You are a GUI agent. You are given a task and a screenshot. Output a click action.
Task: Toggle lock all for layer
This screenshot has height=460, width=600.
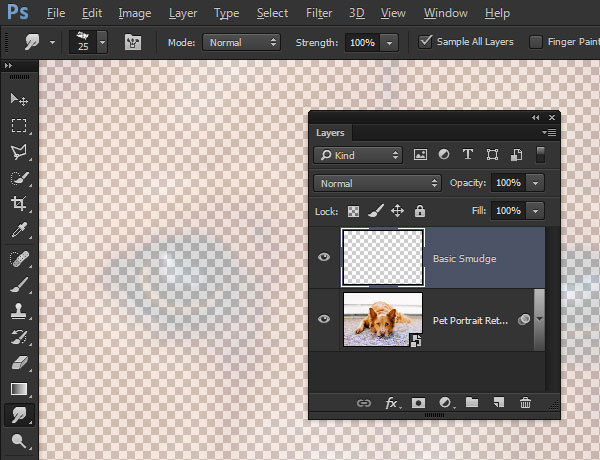[420, 211]
